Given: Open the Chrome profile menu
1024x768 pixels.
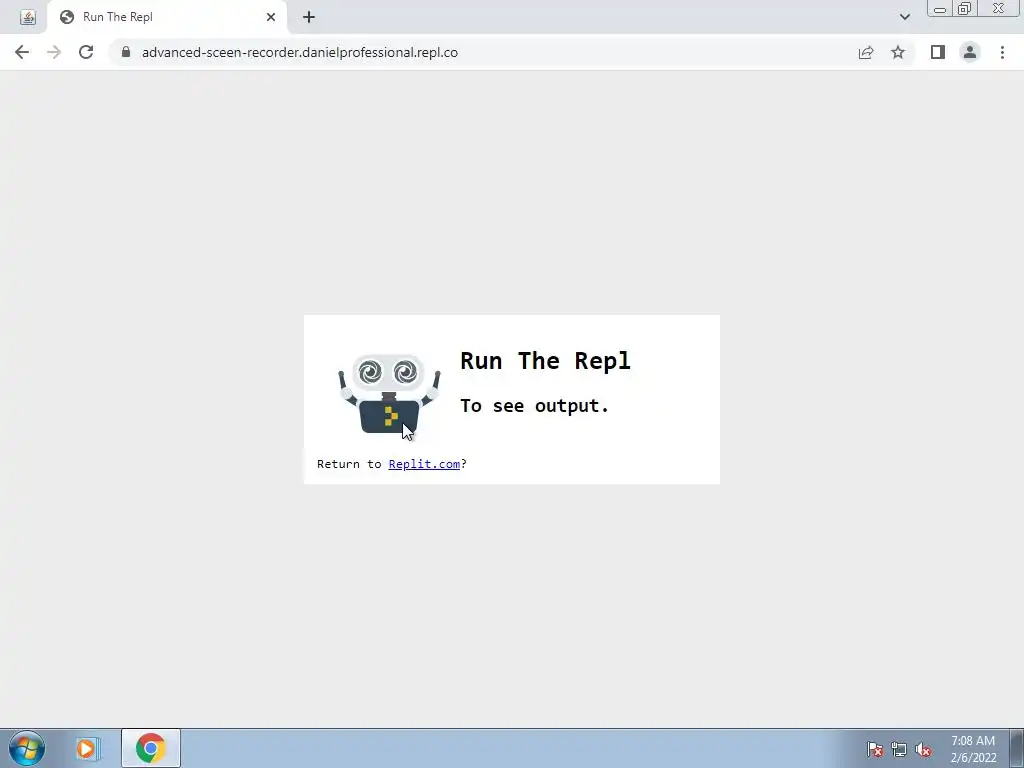Looking at the screenshot, I should tap(970, 52).
